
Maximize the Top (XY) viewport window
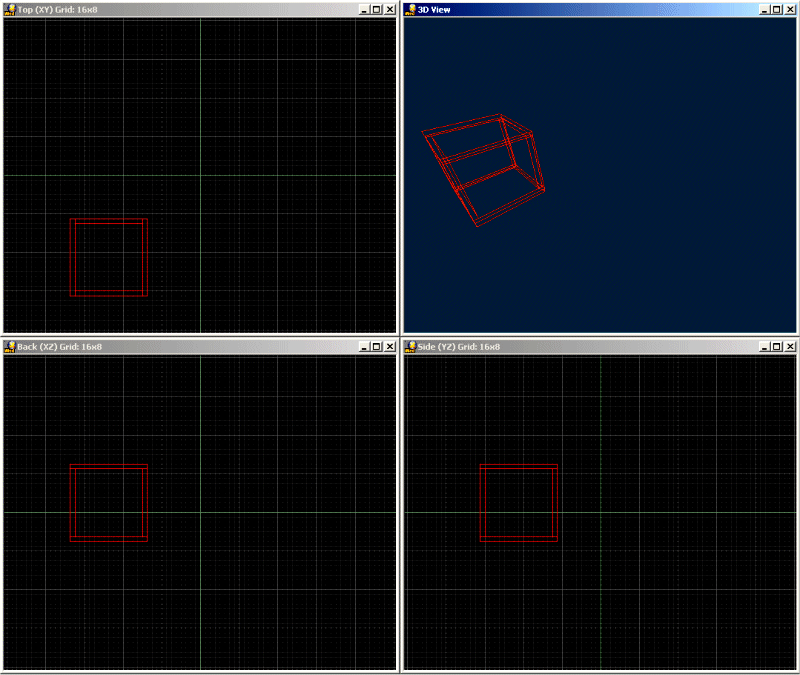click(x=377, y=10)
